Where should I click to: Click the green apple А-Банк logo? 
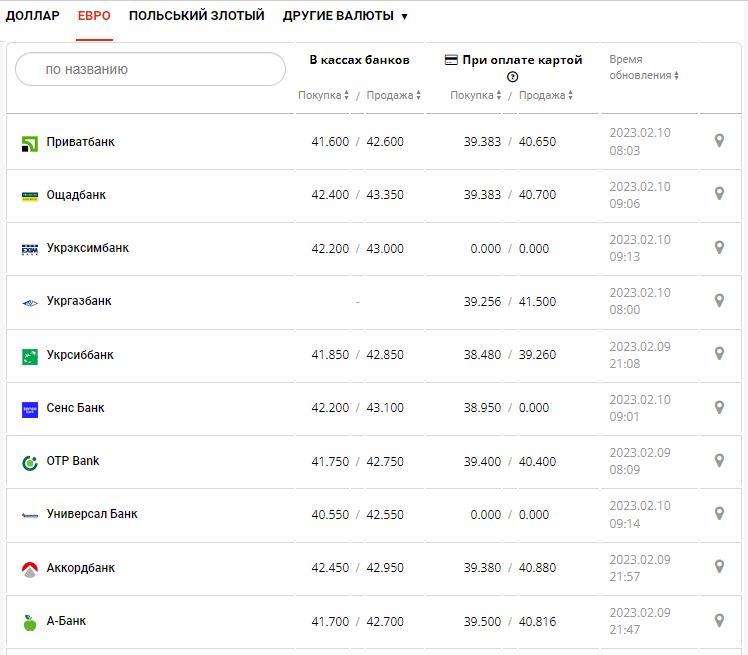click(29, 622)
